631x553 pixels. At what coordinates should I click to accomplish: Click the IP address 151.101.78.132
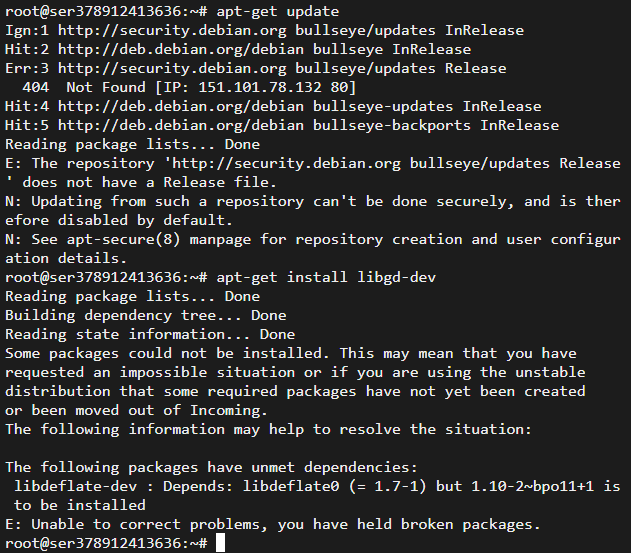(x=260, y=87)
